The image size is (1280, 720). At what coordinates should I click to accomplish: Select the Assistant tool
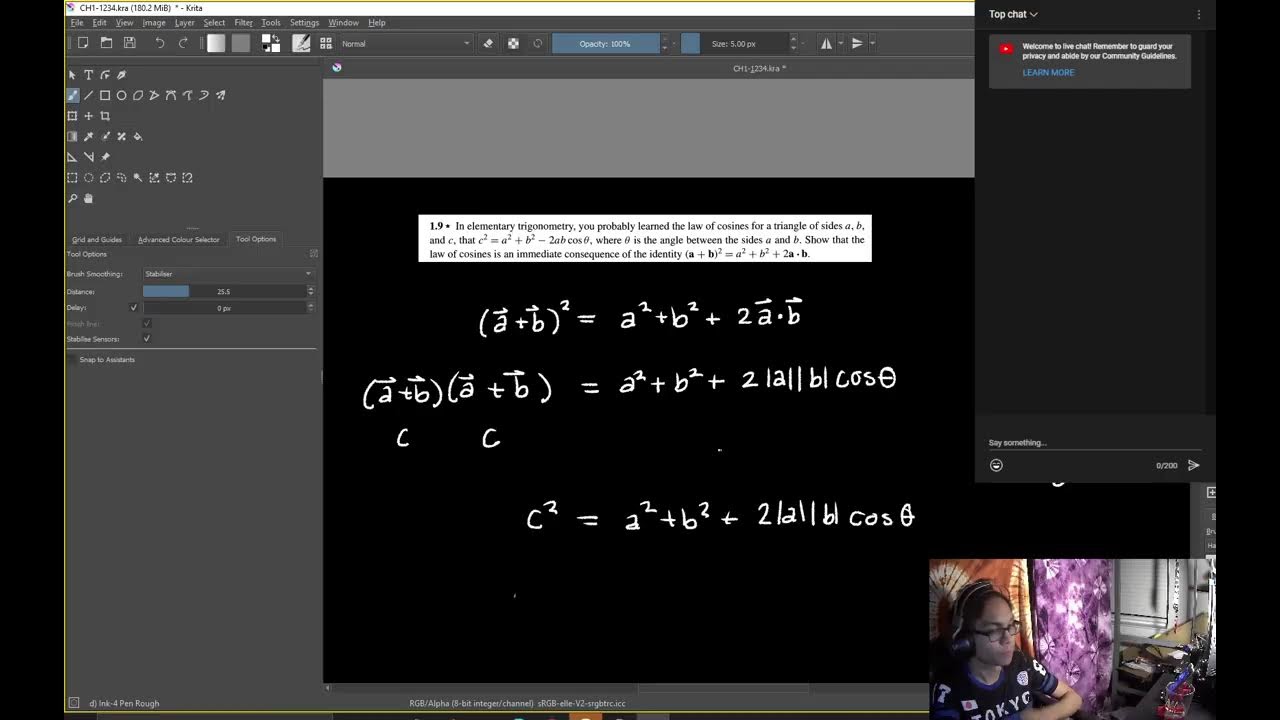[x=72, y=157]
